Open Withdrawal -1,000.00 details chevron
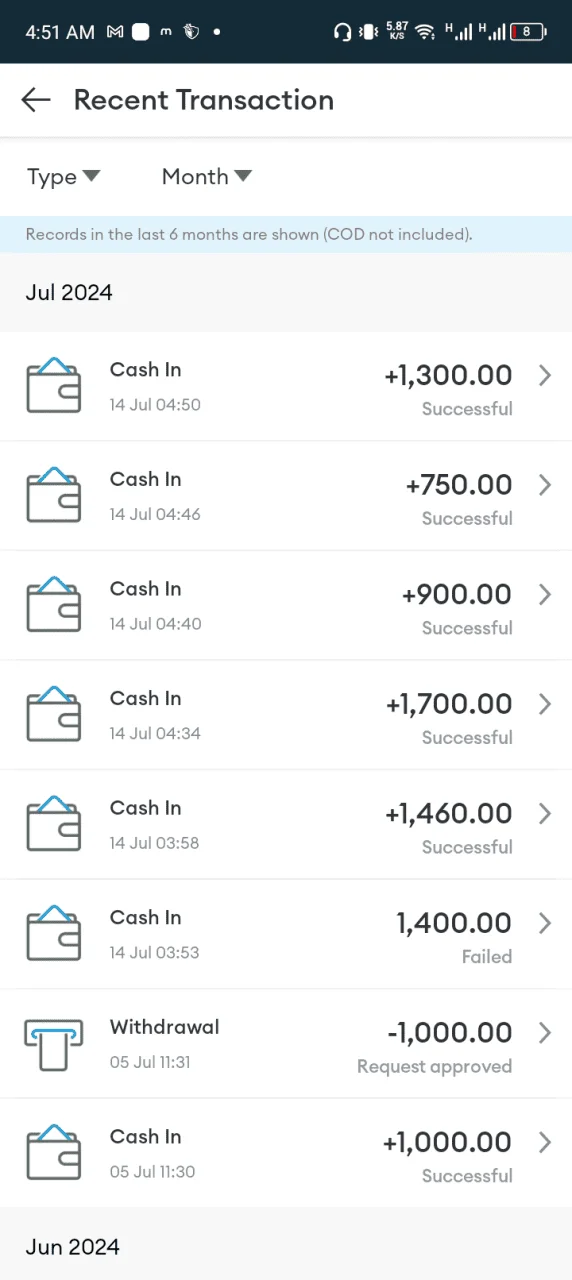Screen dimensions: 572x1280 (545, 1033)
